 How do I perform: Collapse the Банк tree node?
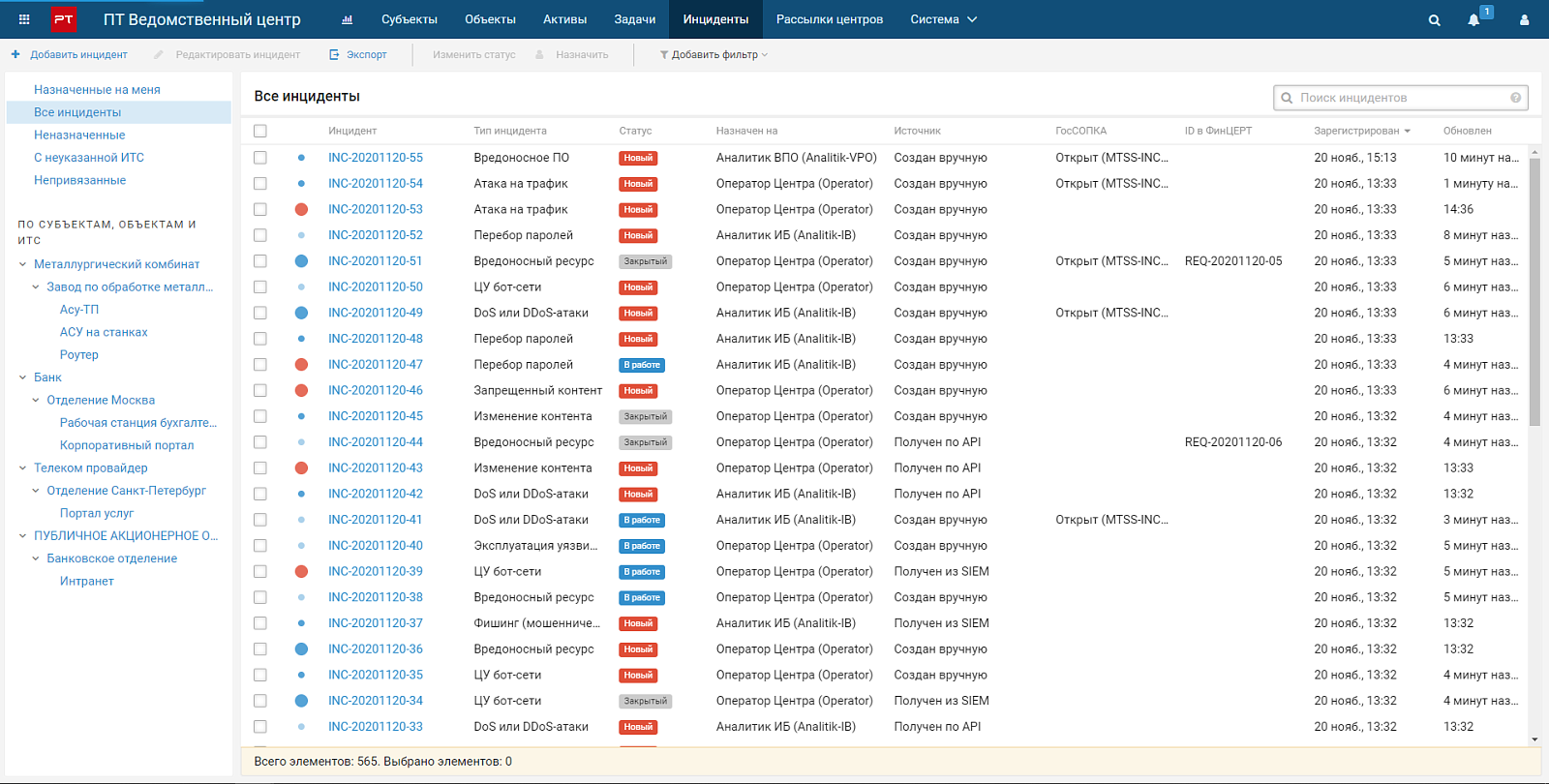23,377
